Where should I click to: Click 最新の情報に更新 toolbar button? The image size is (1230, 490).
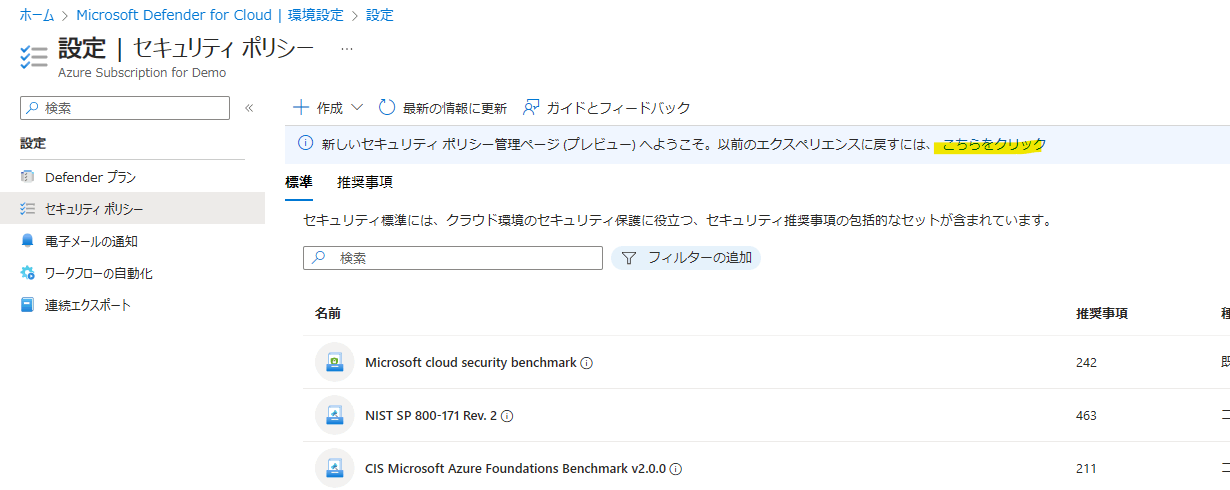pos(442,107)
